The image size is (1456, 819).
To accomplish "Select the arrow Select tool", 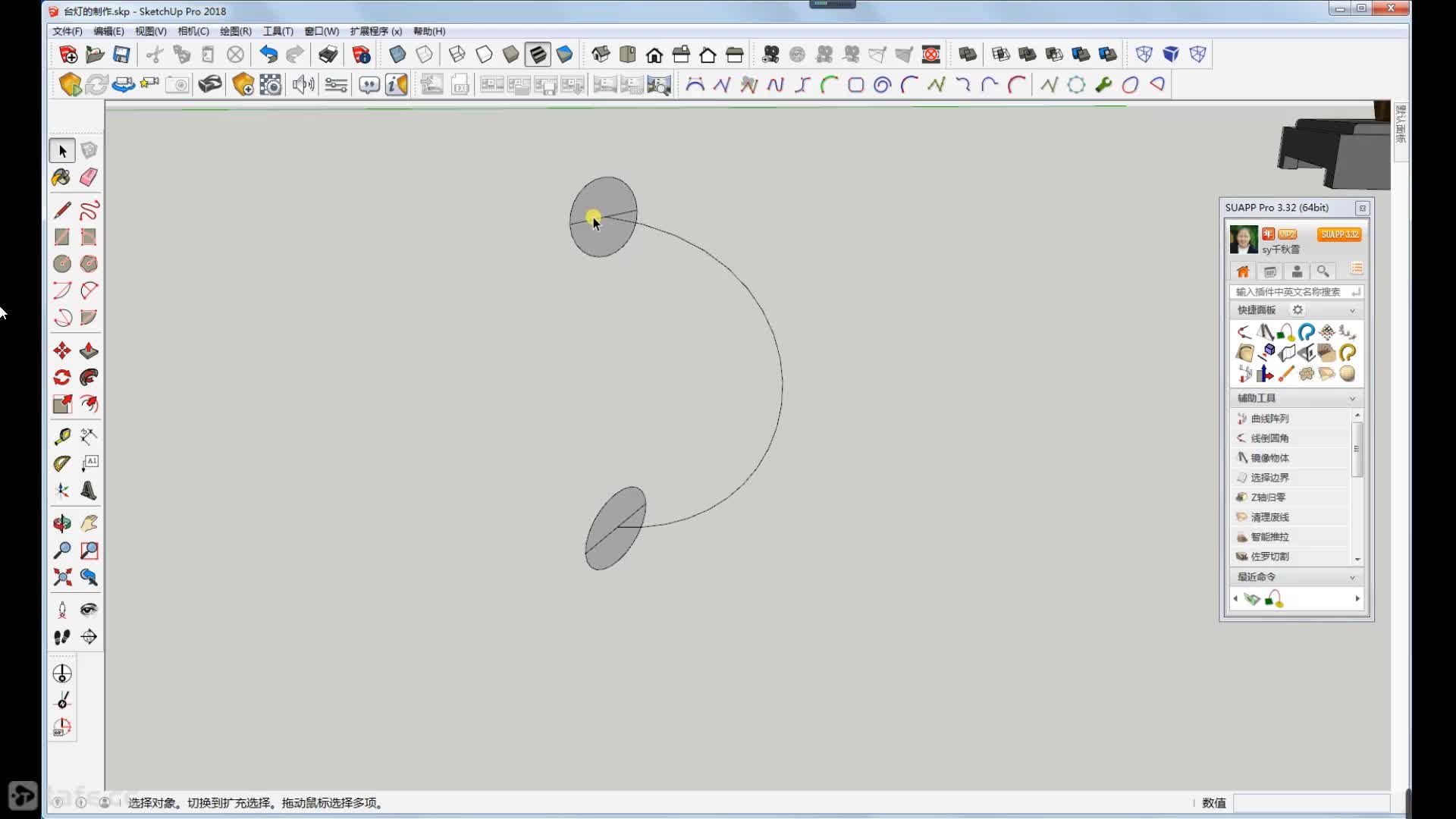I will 62,151.
